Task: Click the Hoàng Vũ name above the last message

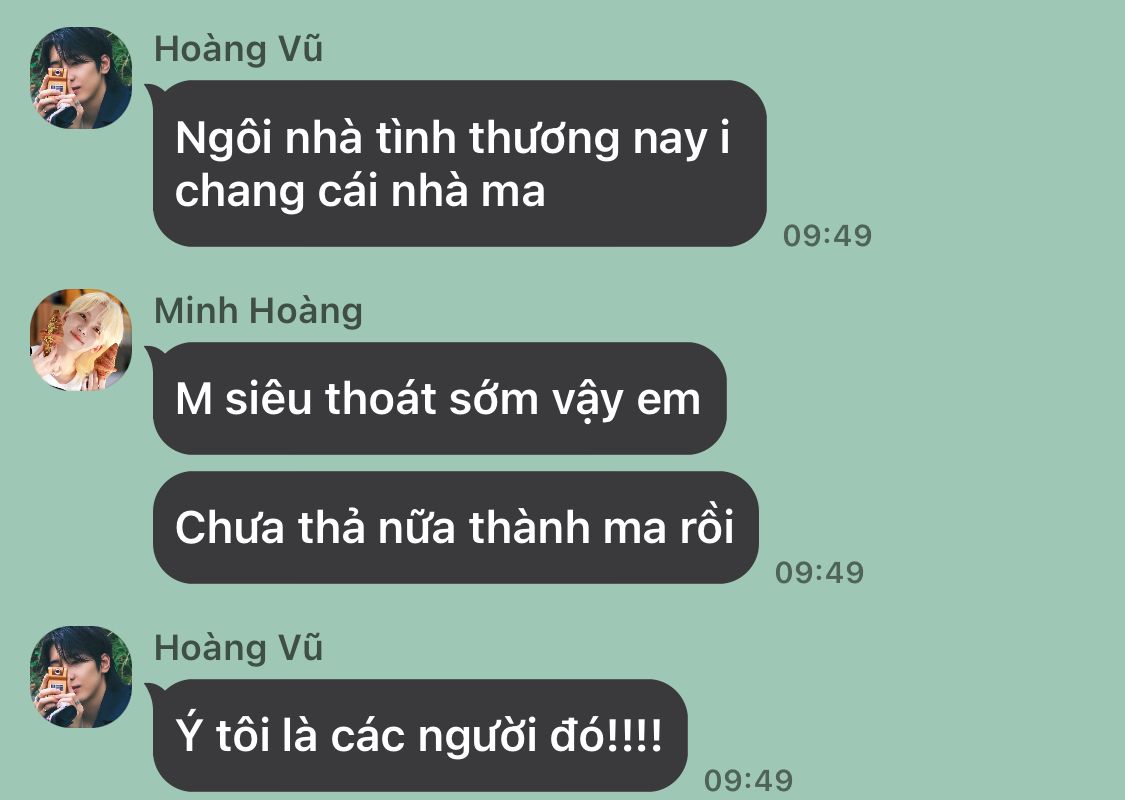Action: [x=238, y=649]
